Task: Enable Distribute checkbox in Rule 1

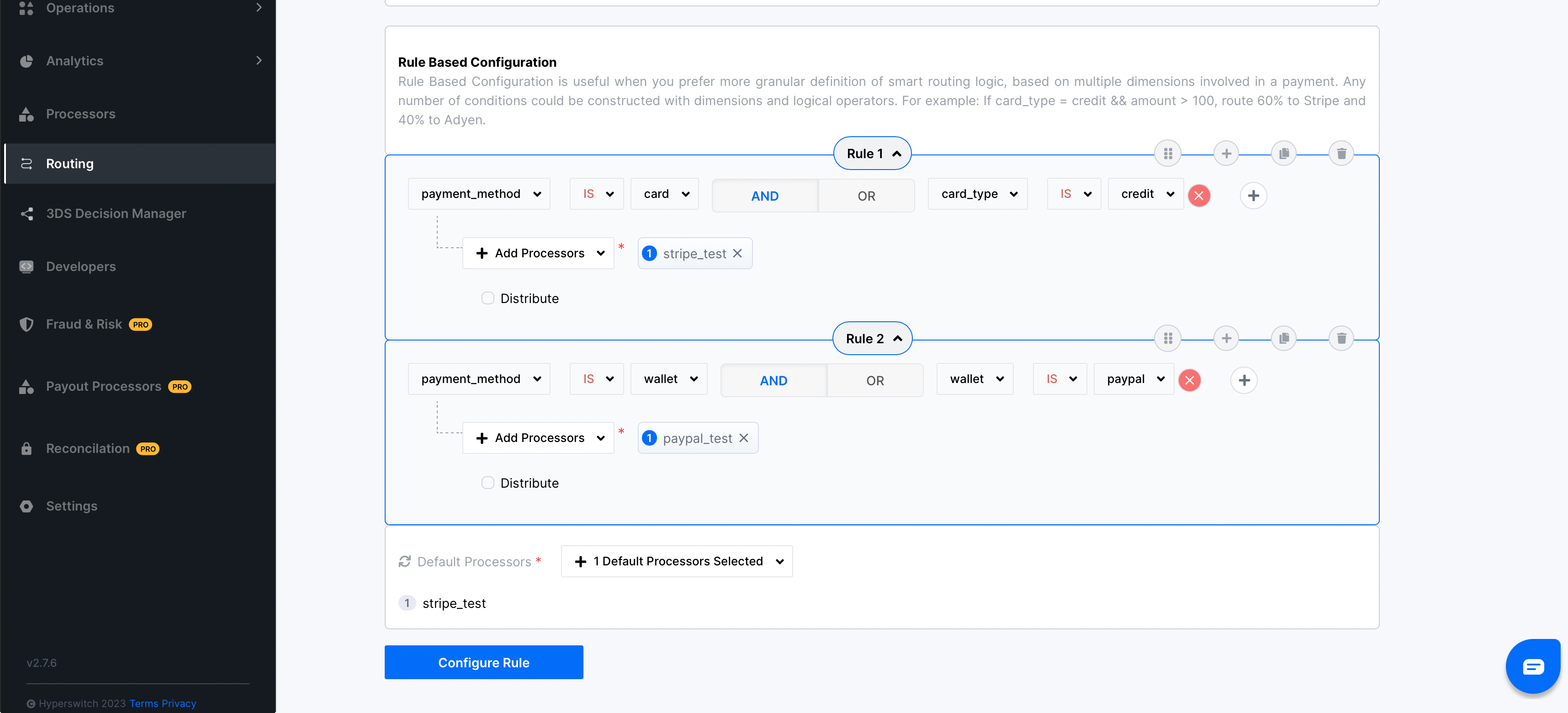Action: (487, 298)
